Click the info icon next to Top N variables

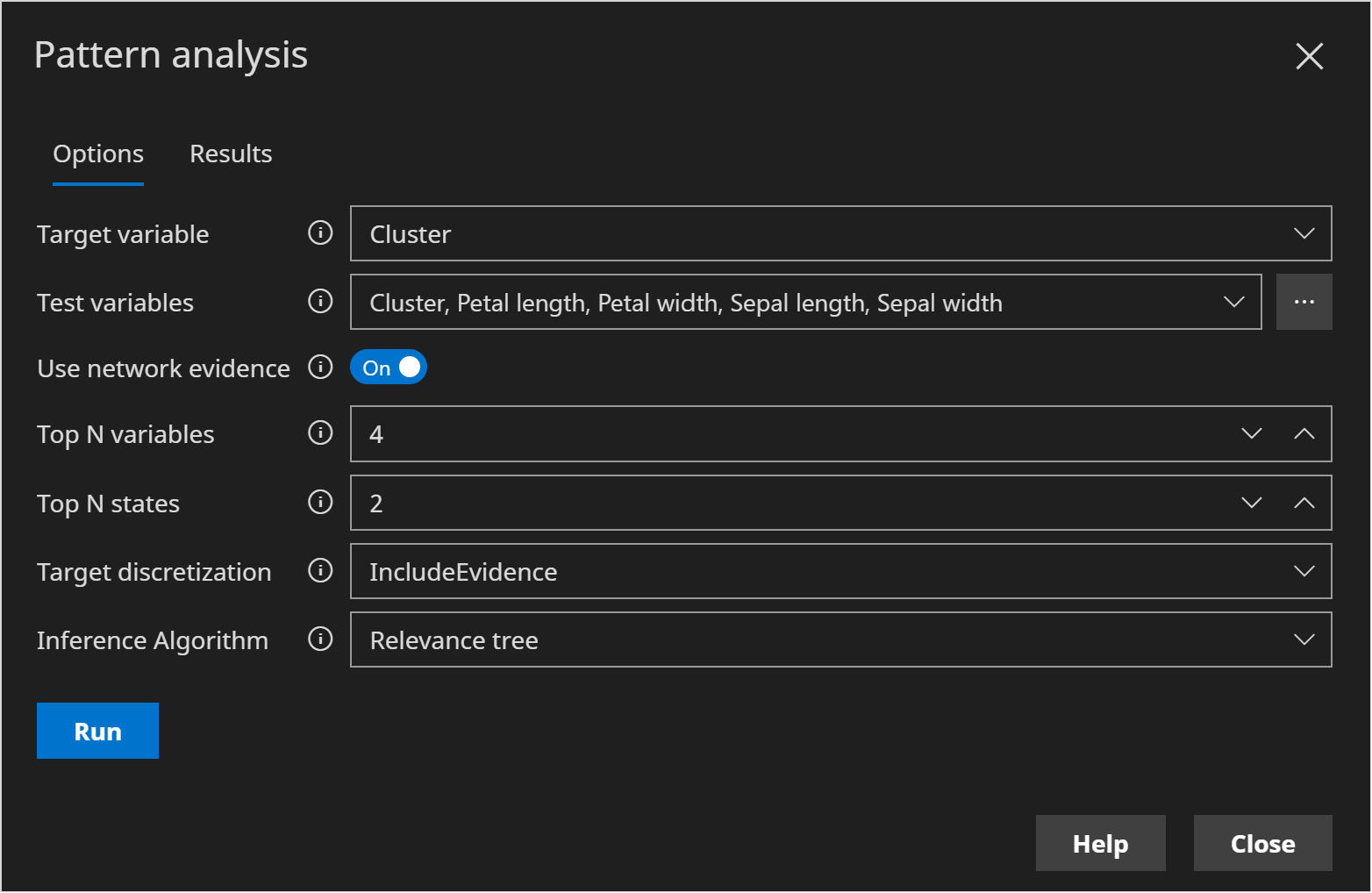tap(320, 433)
